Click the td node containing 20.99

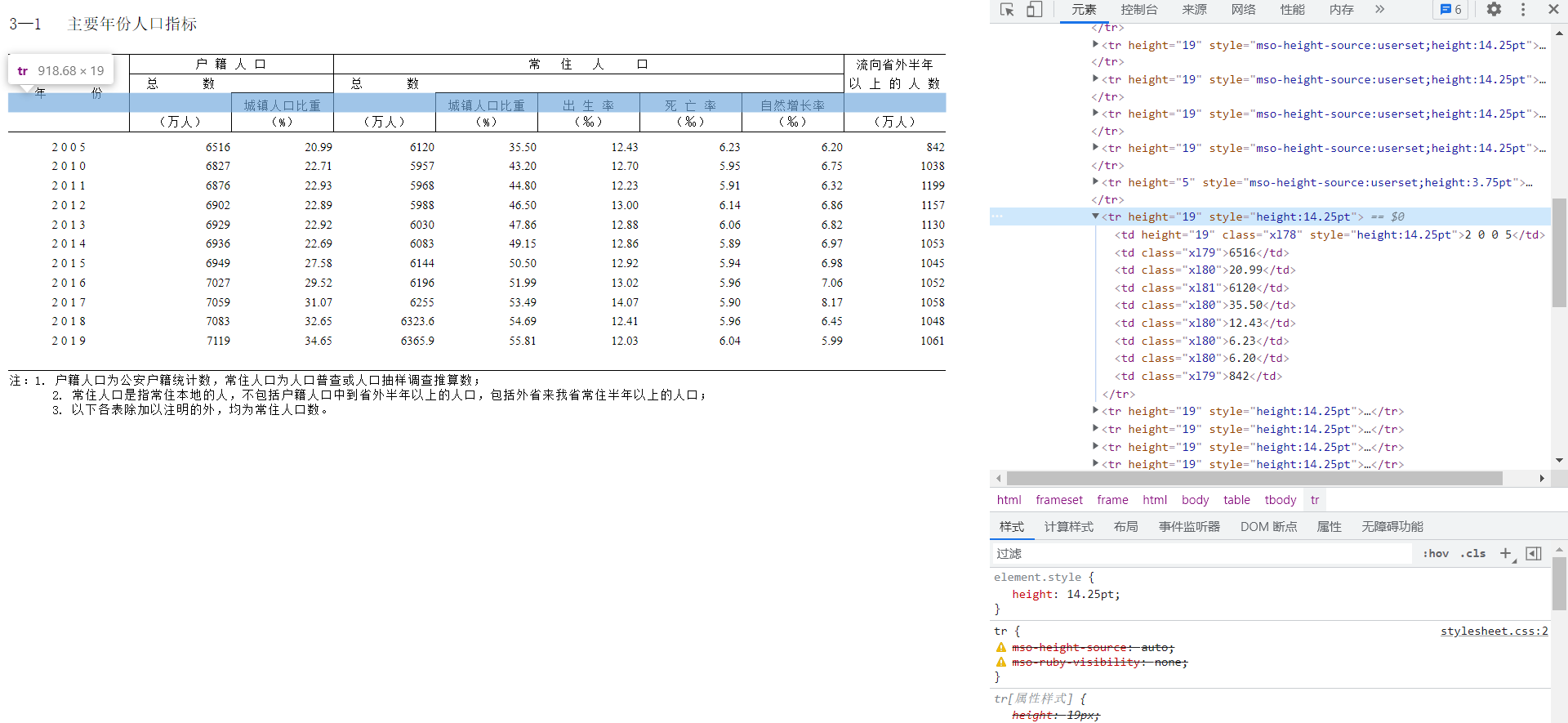pyautogui.click(x=1205, y=270)
